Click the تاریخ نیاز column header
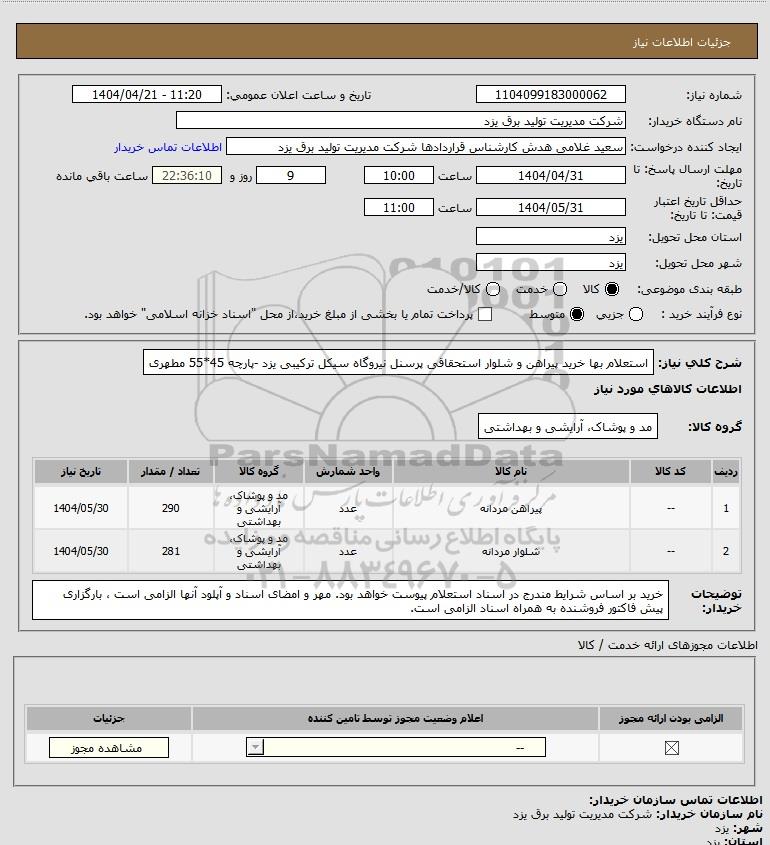 pyautogui.click(x=81, y=472)
